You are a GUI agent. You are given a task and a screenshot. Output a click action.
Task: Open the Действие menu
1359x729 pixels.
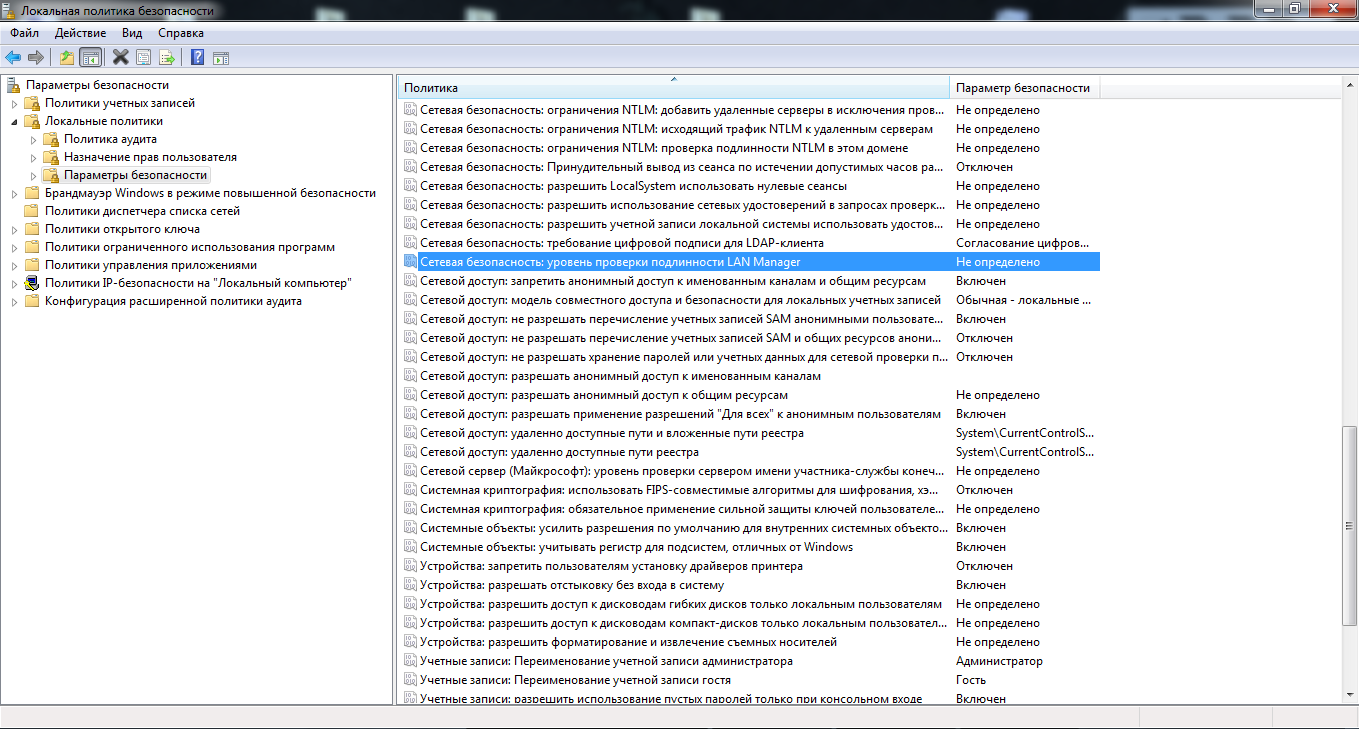coord(80,33)
